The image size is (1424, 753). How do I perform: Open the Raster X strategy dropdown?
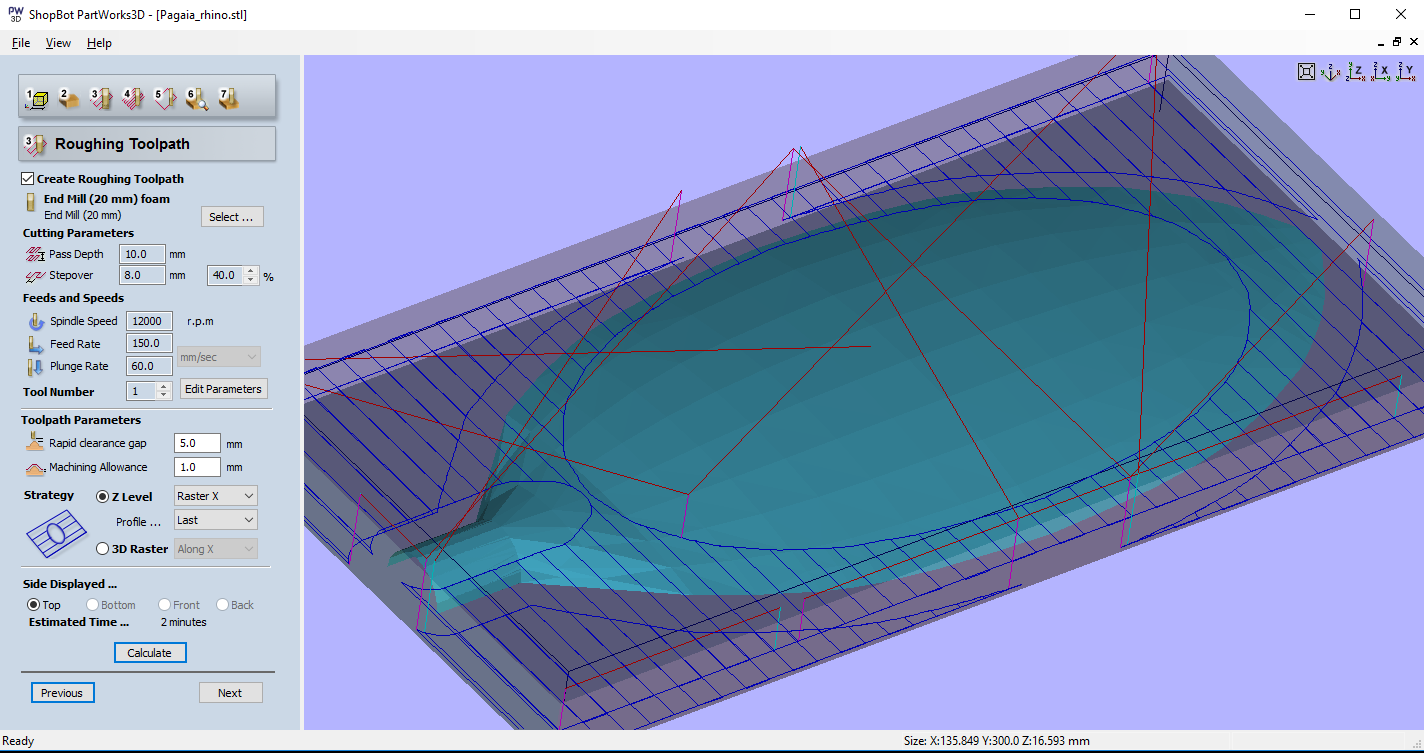pos(215,496)
